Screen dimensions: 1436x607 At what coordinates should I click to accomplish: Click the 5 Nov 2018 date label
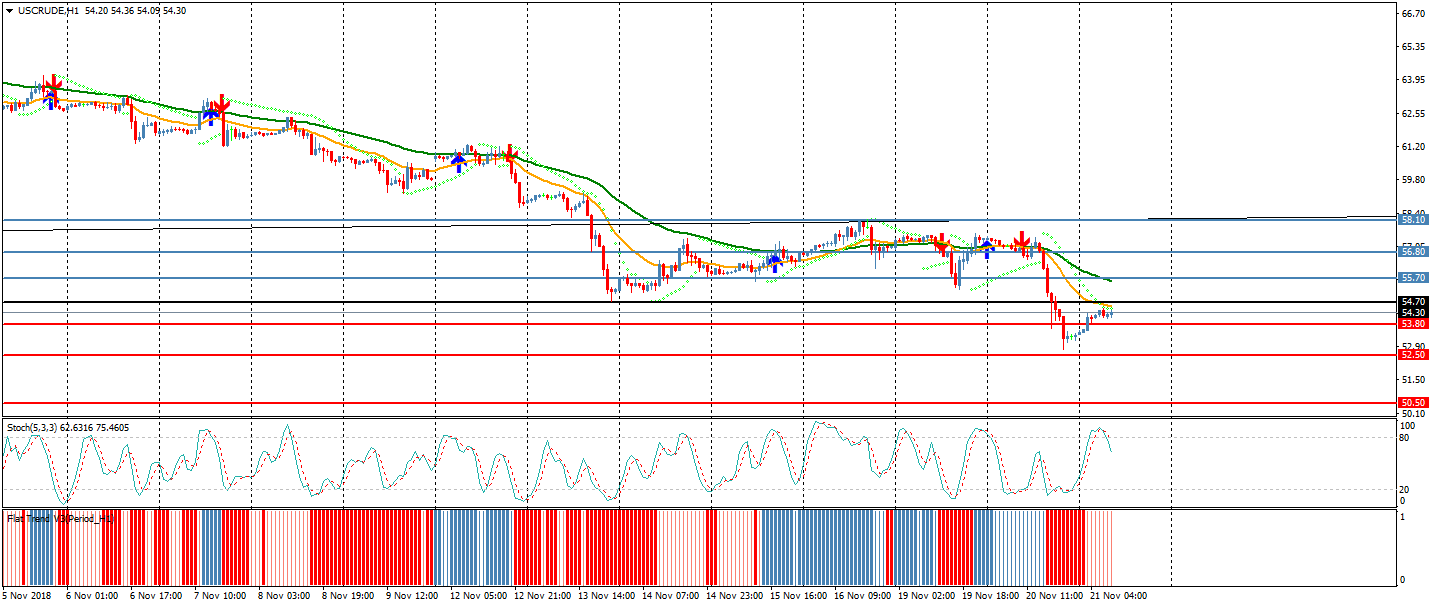[28, 595]
